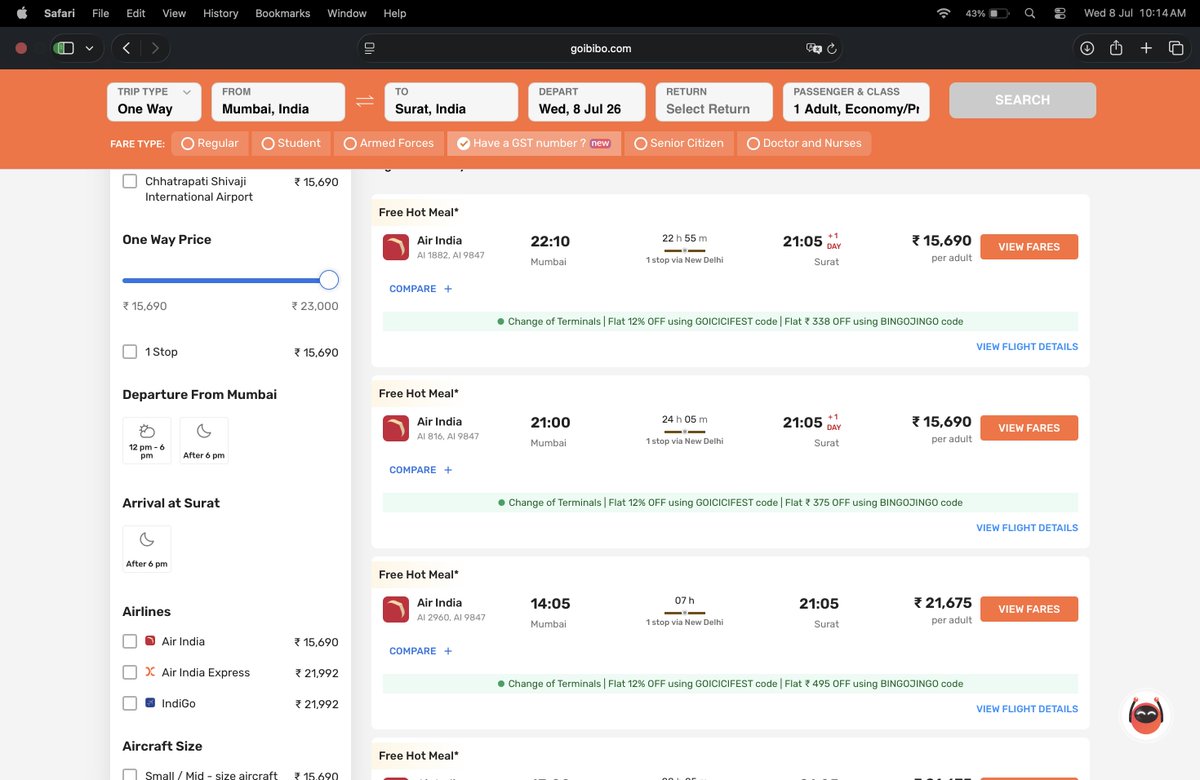Select the 12 pm - 6 pm departure icon
The width and height of the screenshot is (1200, 780).
click(147, 440)
